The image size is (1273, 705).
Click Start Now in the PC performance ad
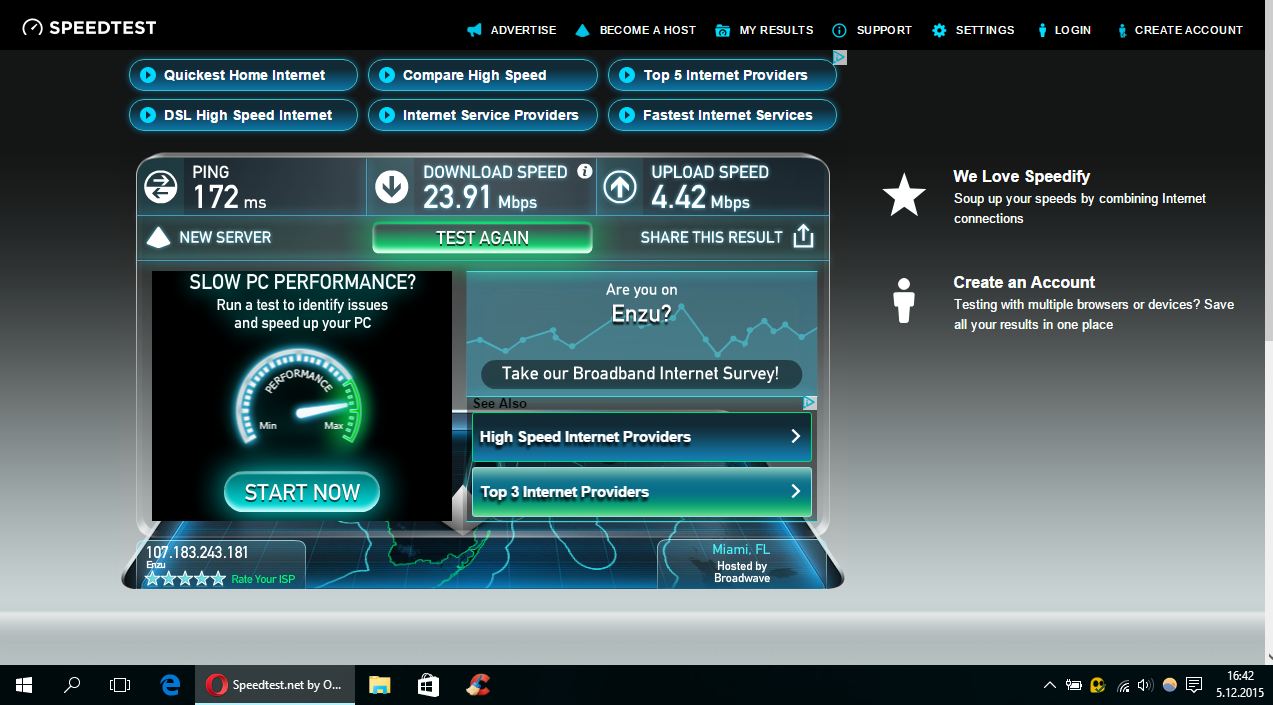point(302,492)
